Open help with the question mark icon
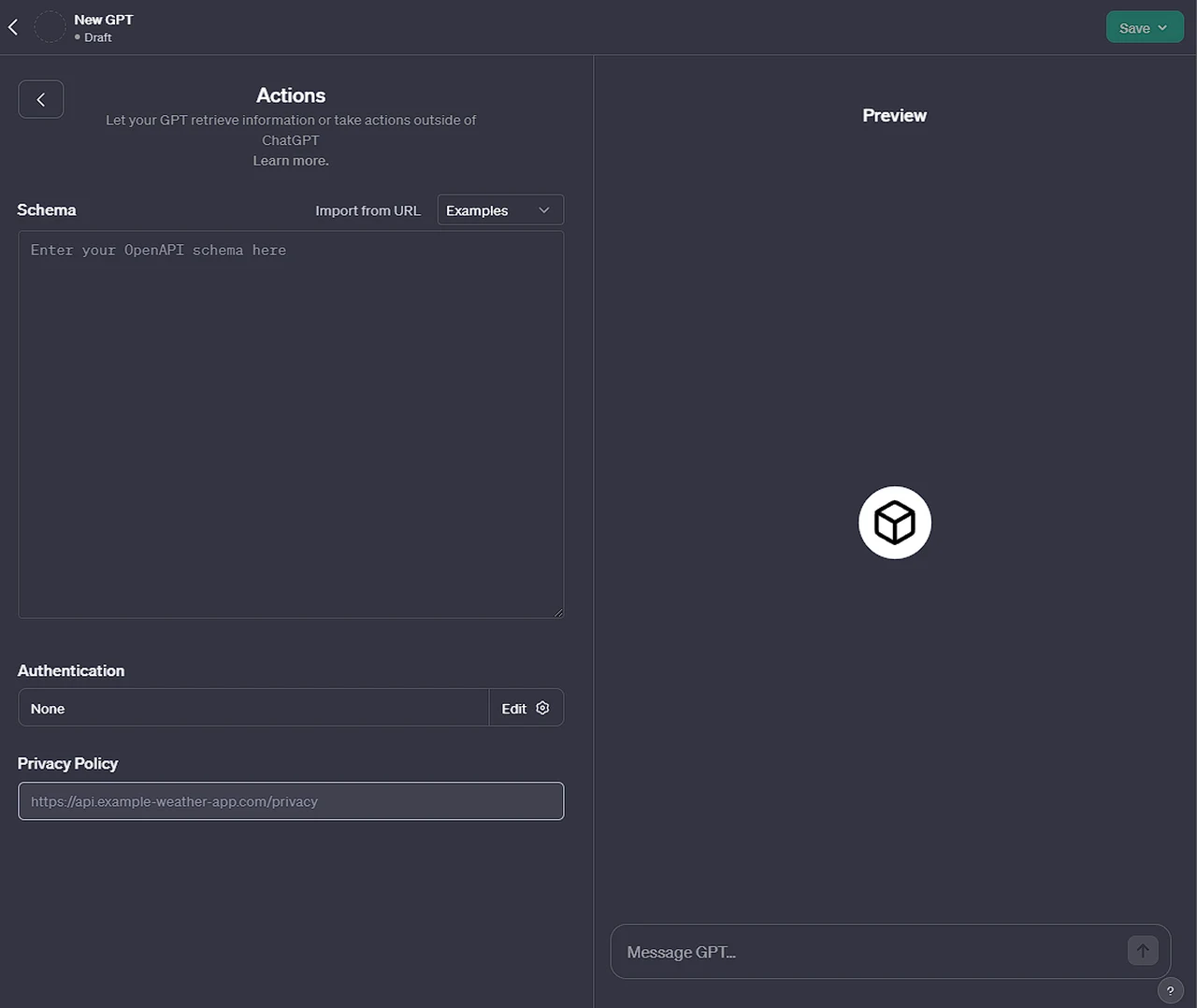This screenshot has width=1197, height=1008. click(x=1171, y=990)
